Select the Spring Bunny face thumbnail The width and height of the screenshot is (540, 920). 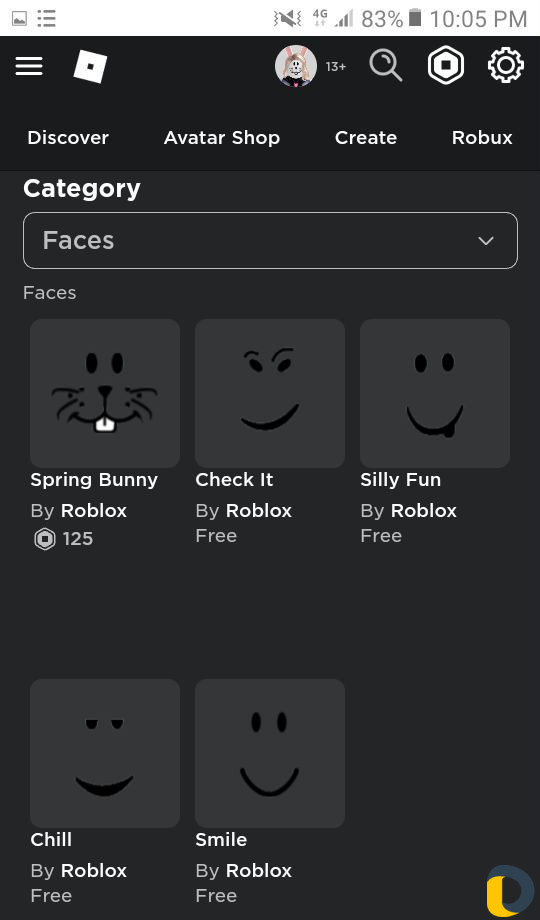(105, 393)
